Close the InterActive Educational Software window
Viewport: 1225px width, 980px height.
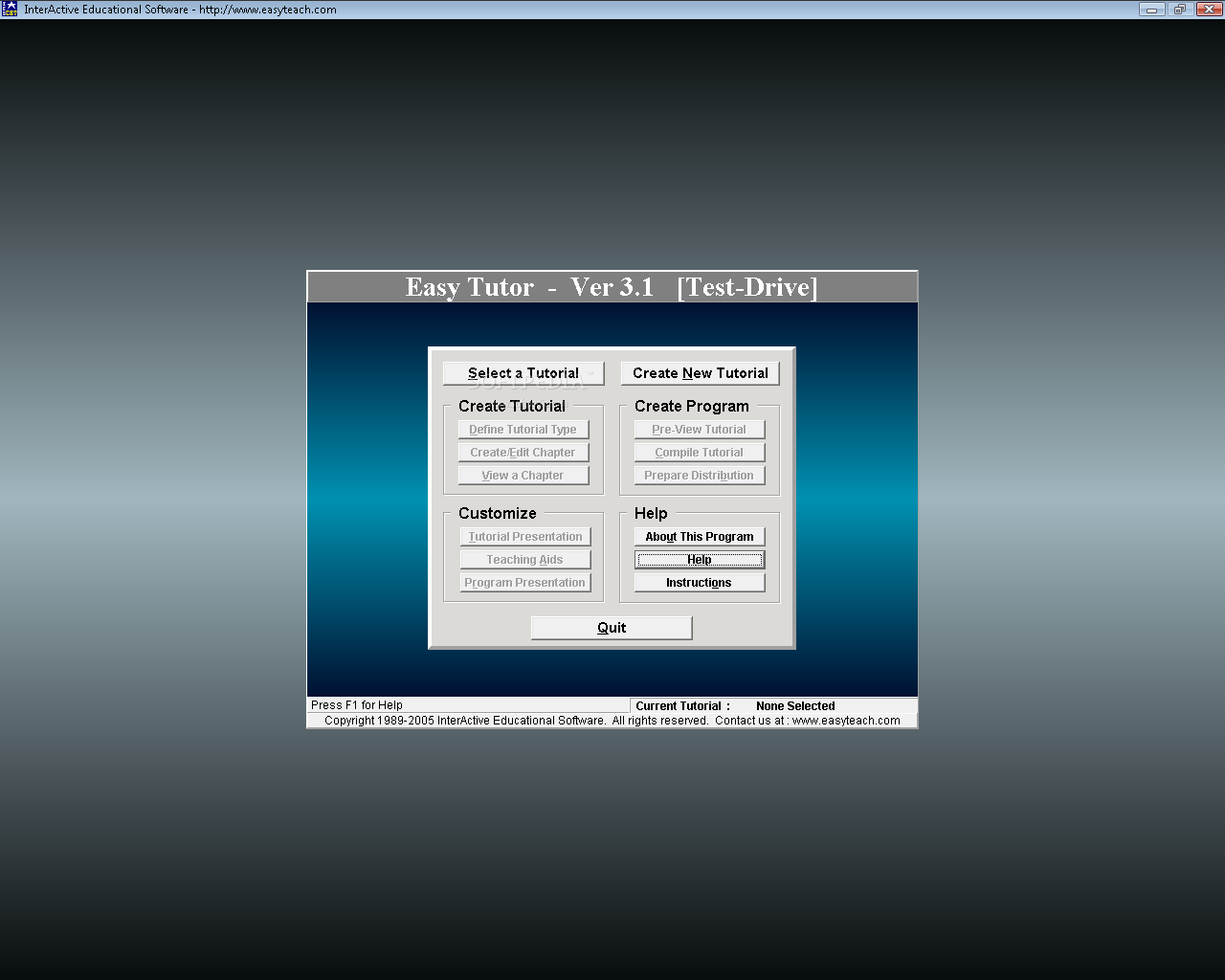pyautogui.click(x=1208, y=10)
